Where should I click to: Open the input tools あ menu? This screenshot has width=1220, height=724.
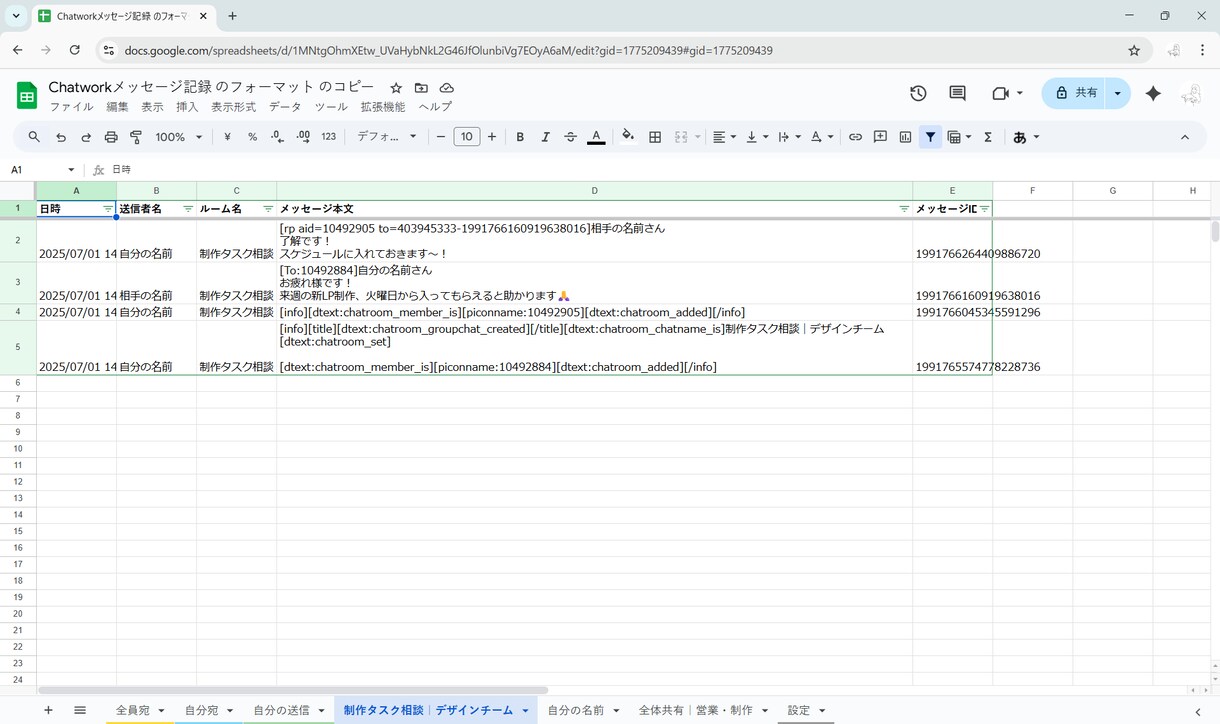[x=1026, y=137]
